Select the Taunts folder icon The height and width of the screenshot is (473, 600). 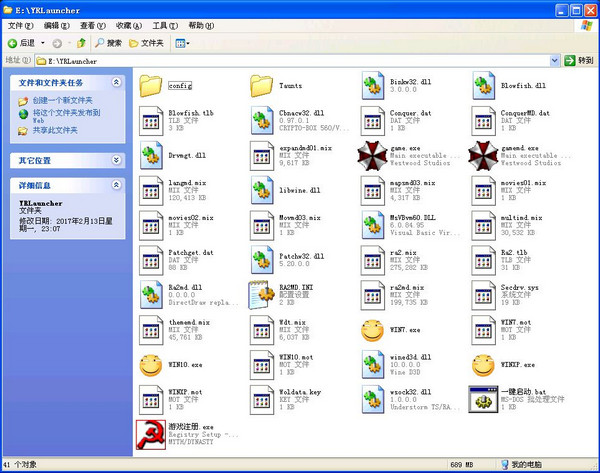261,86
